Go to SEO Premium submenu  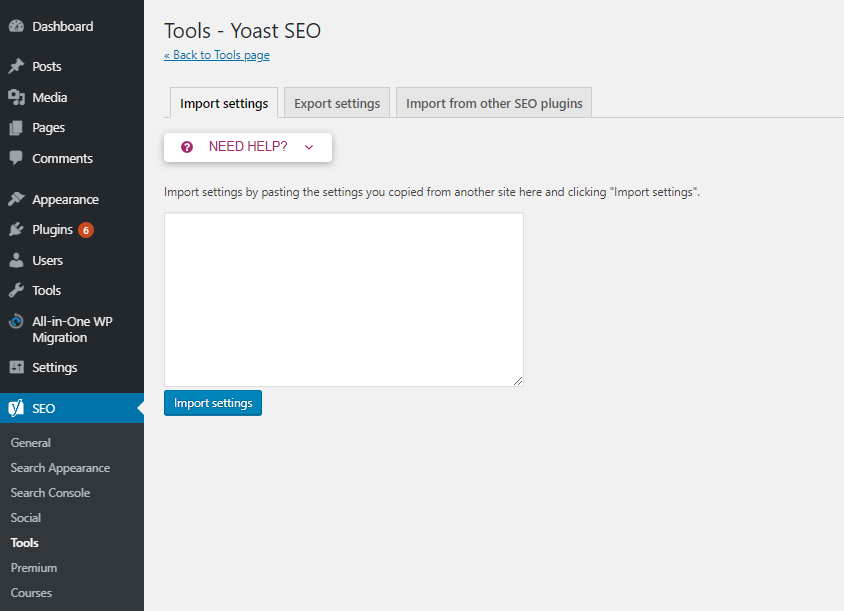pos(34,568)
